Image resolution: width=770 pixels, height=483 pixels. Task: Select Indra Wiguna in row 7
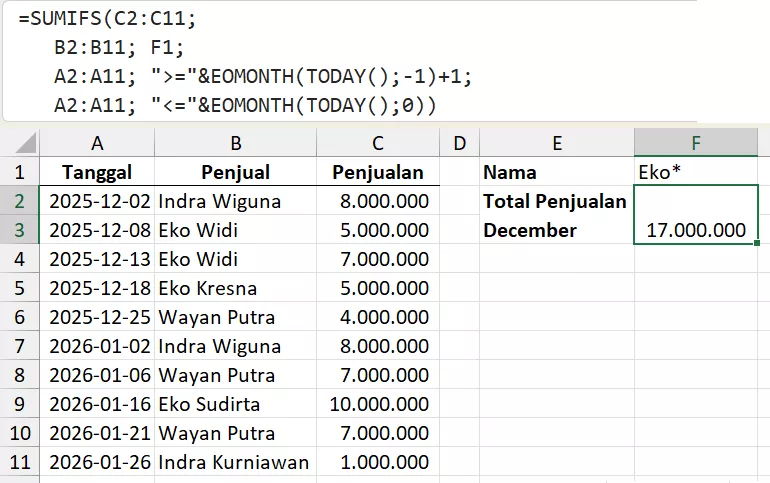[236, 346]
